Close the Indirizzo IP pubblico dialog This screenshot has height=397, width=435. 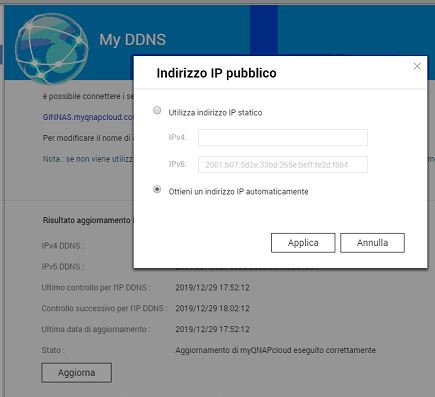point(417,66)
